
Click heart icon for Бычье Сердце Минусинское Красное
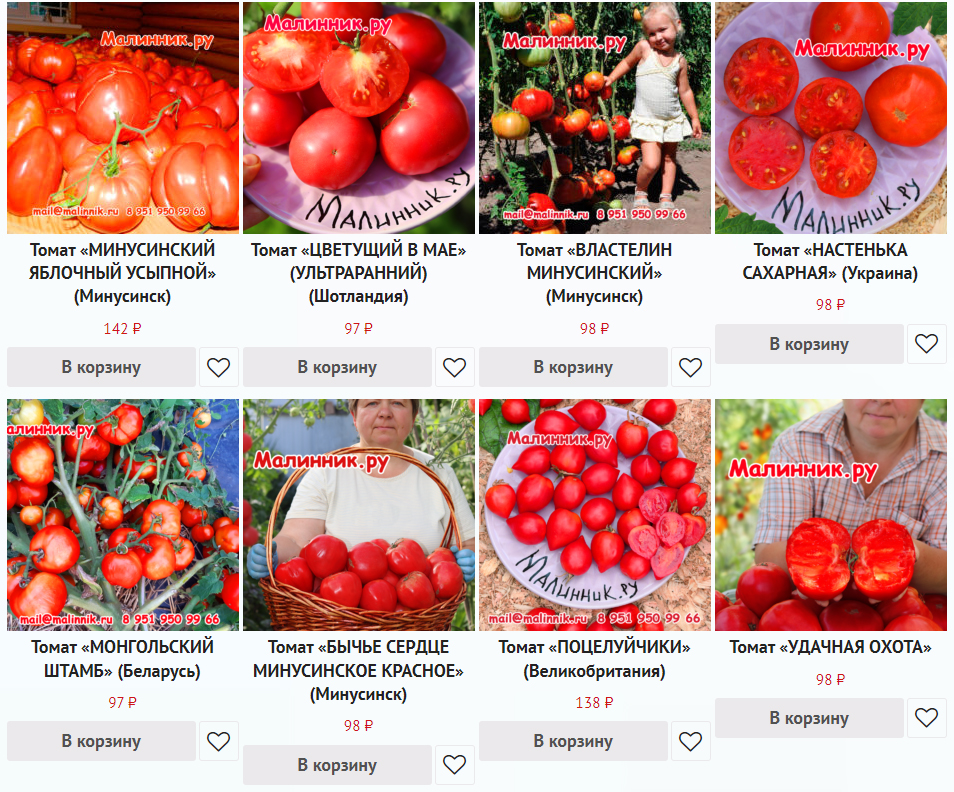454,765
